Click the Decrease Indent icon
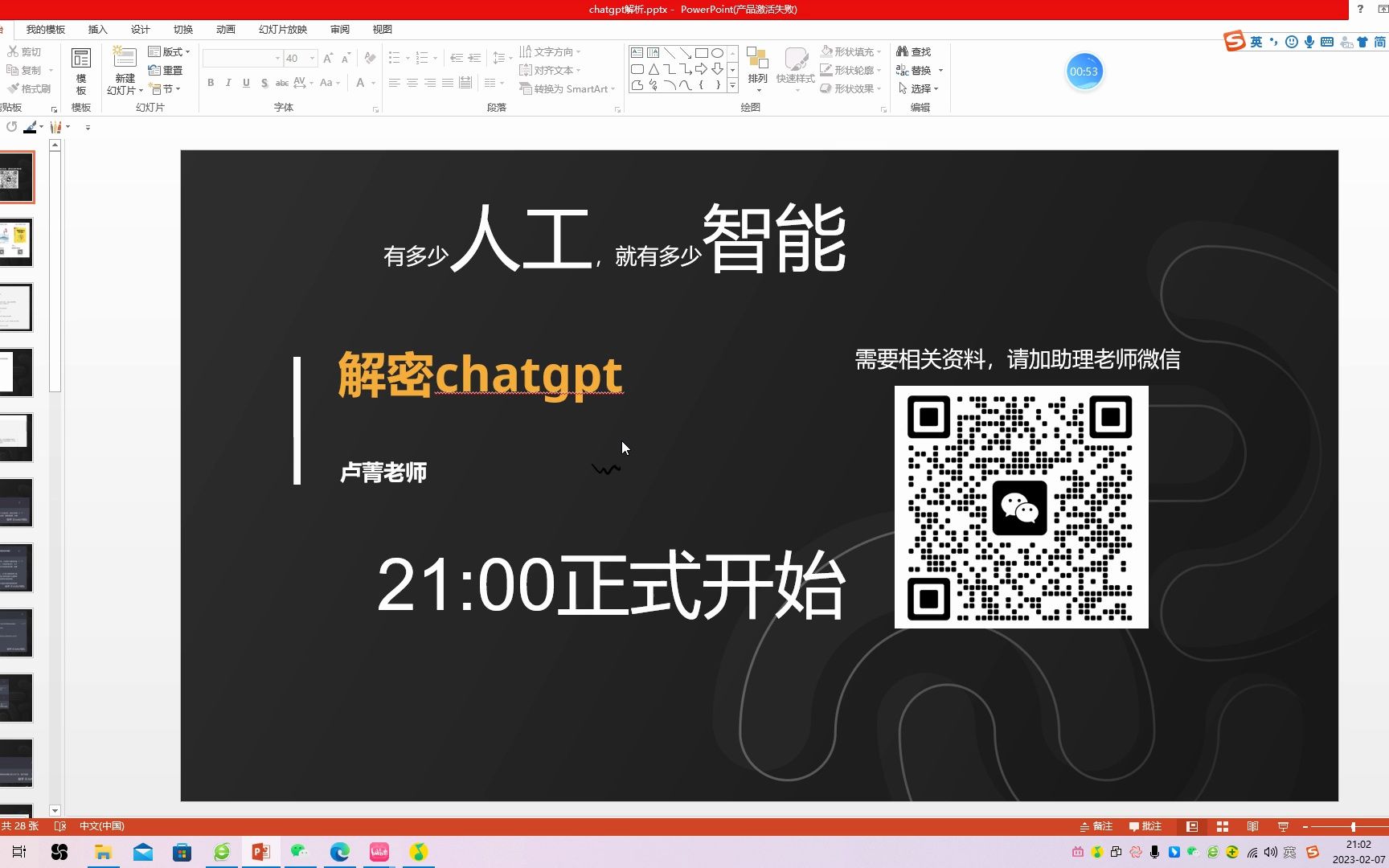 (x=456, y=58)
